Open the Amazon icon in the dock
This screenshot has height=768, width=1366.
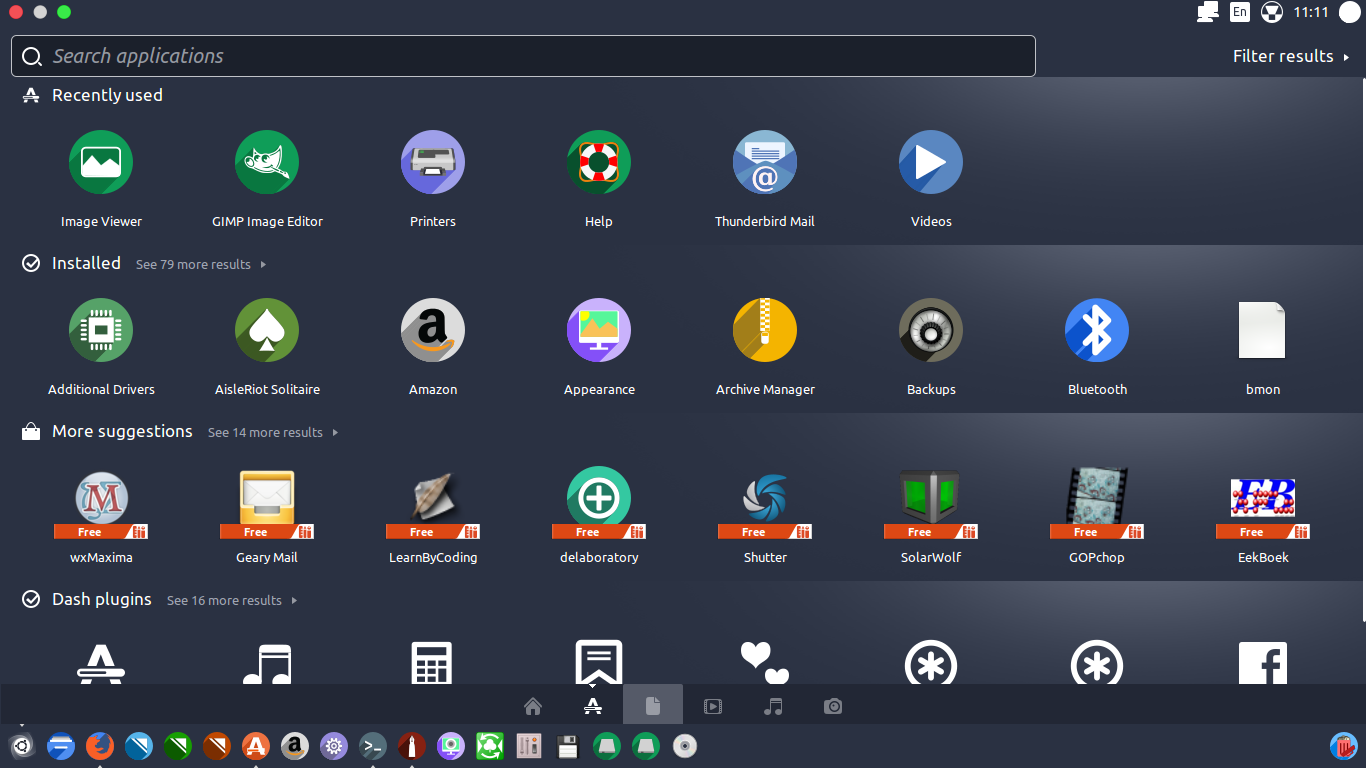295,746
